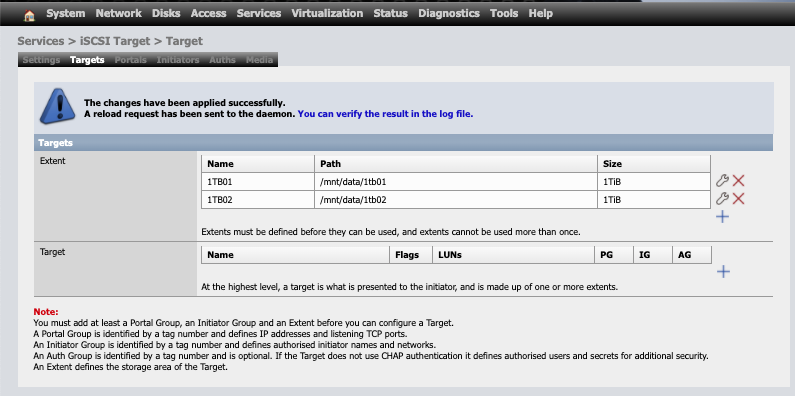The width and height of the screenshot is (795, 396).
Task: Open the Disks menu
Action: (x=166, y=14)
